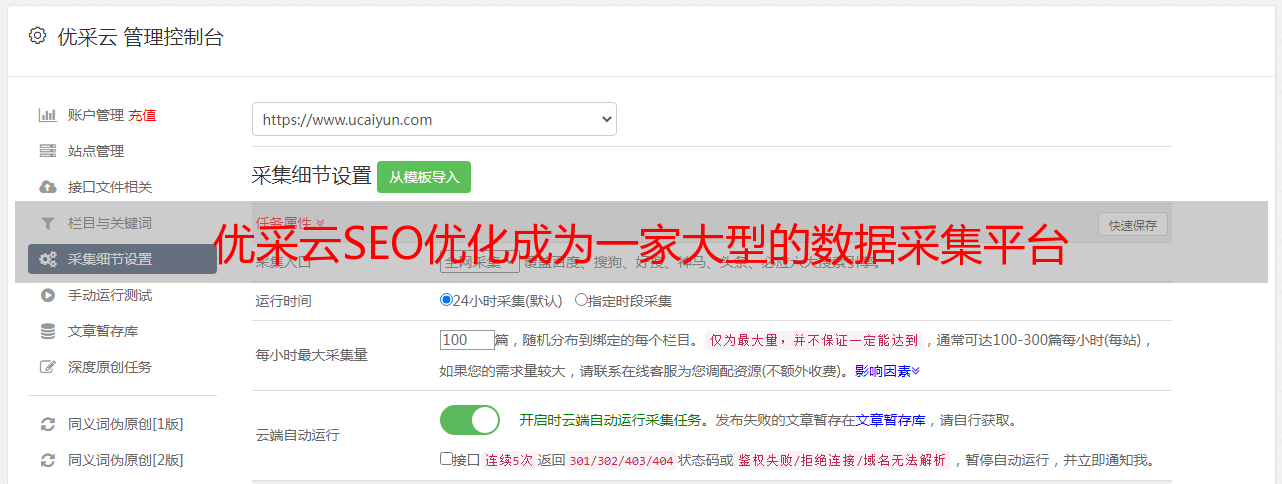Viewport: 1282px width, 484px height.
Task: Click the database icon for 文章暂存库
Action: (x=47, y=331)
